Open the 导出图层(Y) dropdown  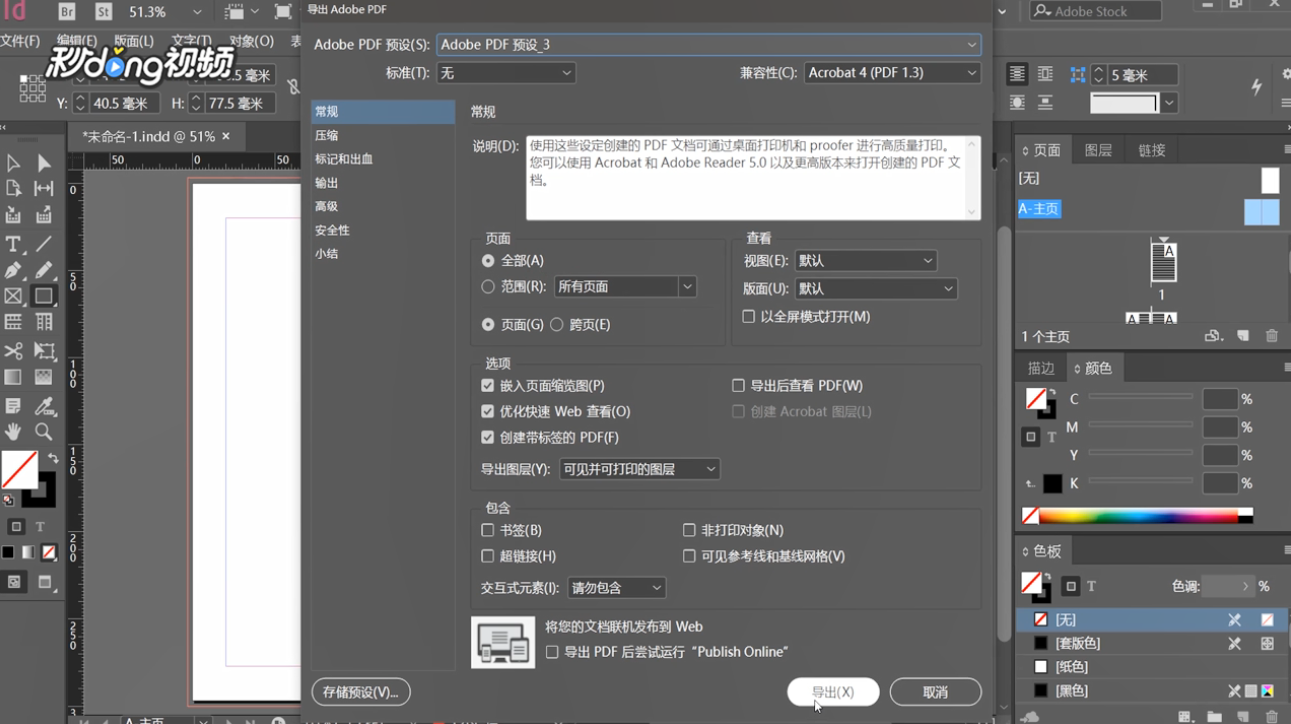640,469
